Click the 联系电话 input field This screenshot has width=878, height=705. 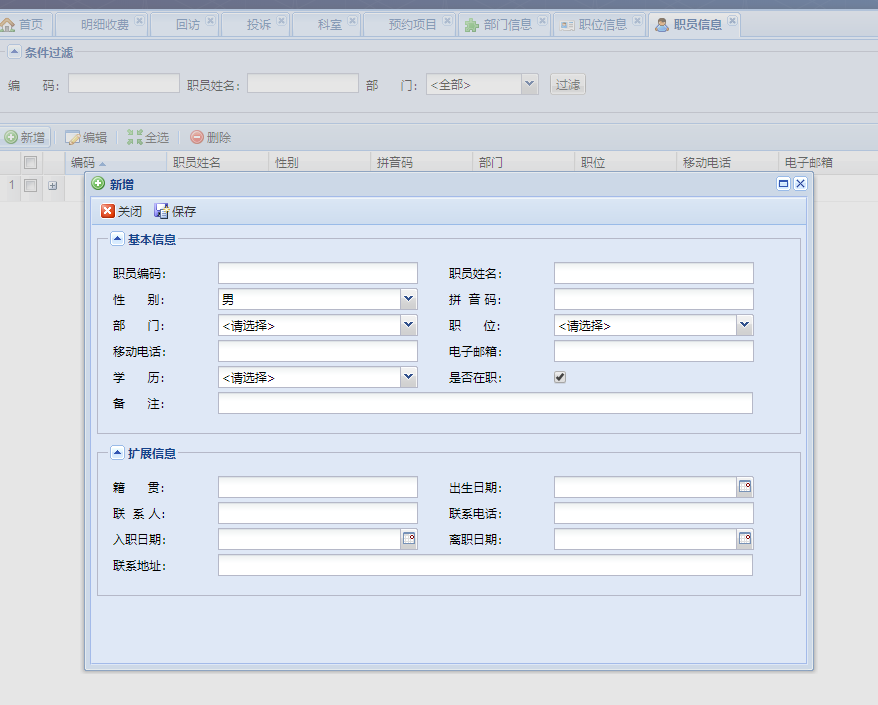654,513
